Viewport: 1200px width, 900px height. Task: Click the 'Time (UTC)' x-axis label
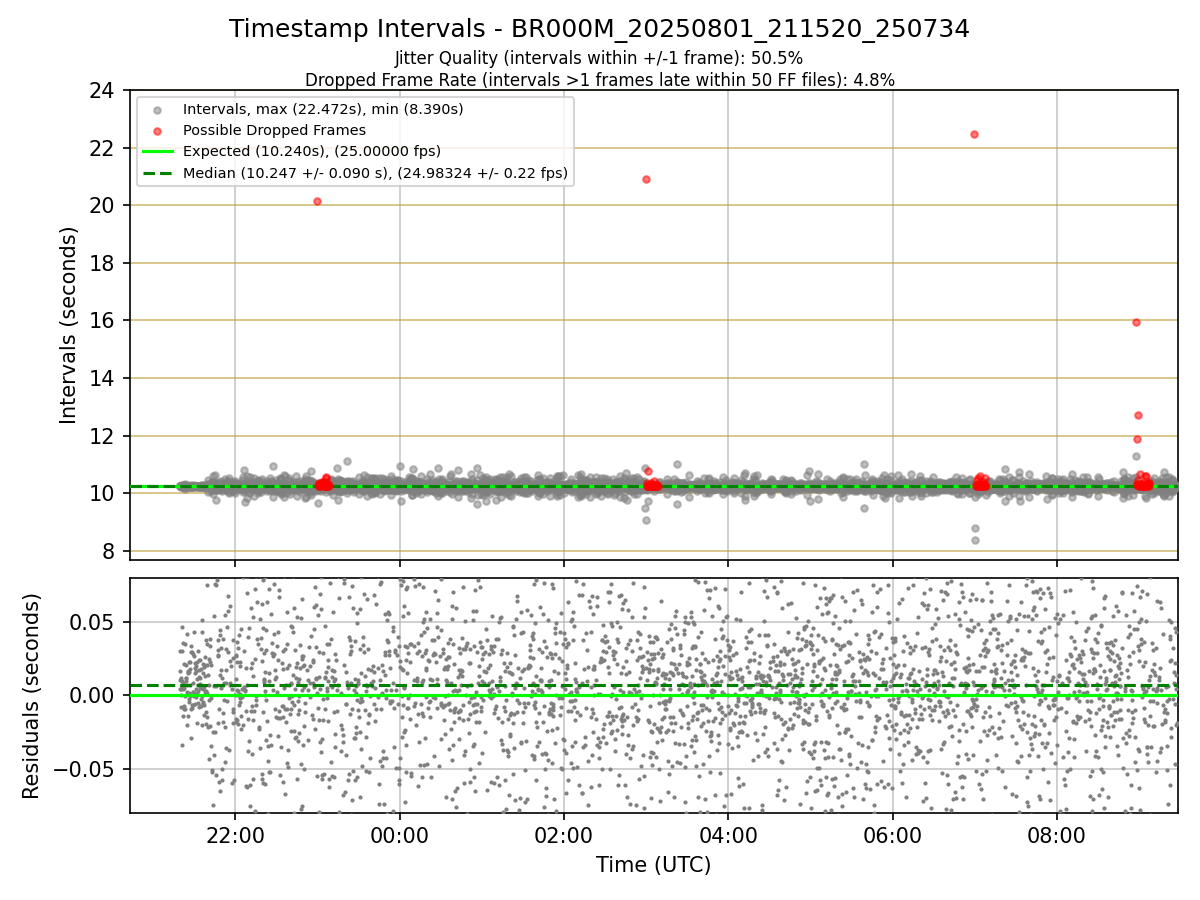[x=653, y=865]
